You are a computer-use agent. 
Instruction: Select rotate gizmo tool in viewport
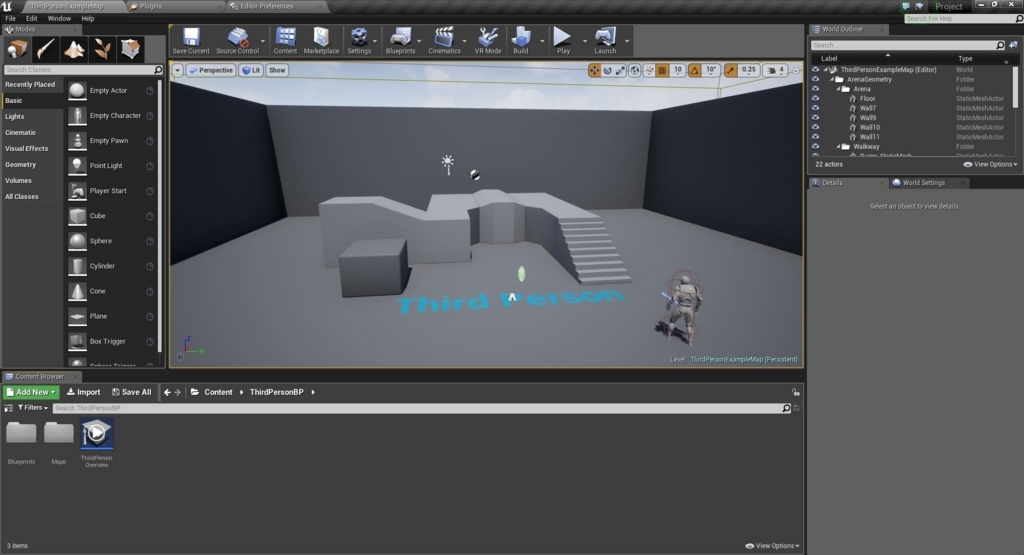[607, 70]
